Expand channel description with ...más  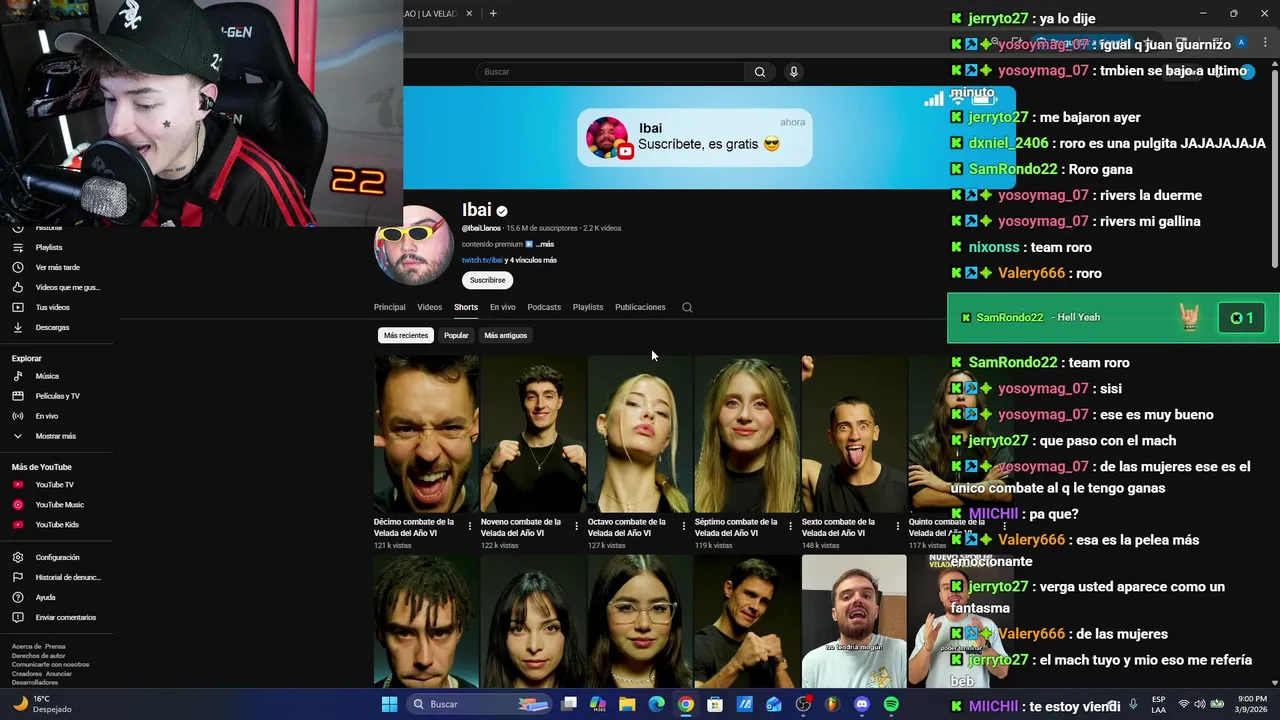point(545,244)
